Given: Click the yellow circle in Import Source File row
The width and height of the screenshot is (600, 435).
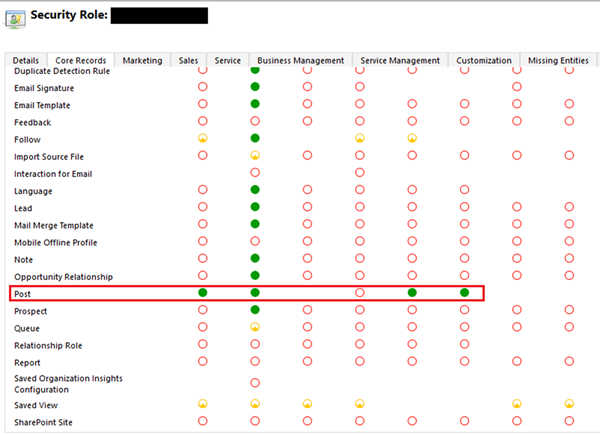Looking at the screenshot, I should [255, 156].
